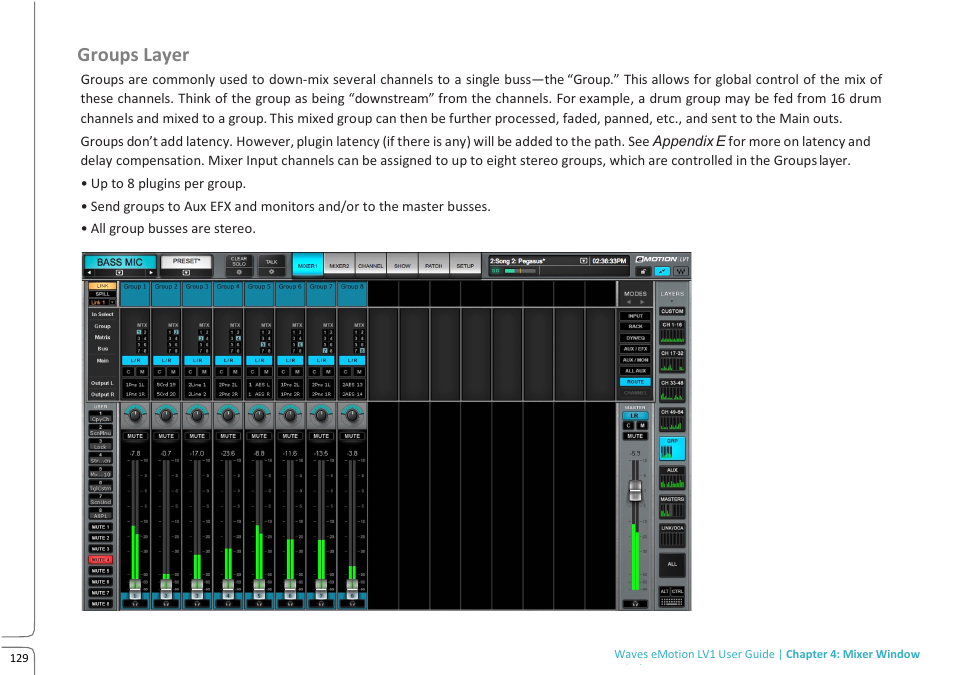This screenshot has height=675, width=954.
Task: Select the CH 33-48 layer thumbnail
Action: click(x=672, y=390)
